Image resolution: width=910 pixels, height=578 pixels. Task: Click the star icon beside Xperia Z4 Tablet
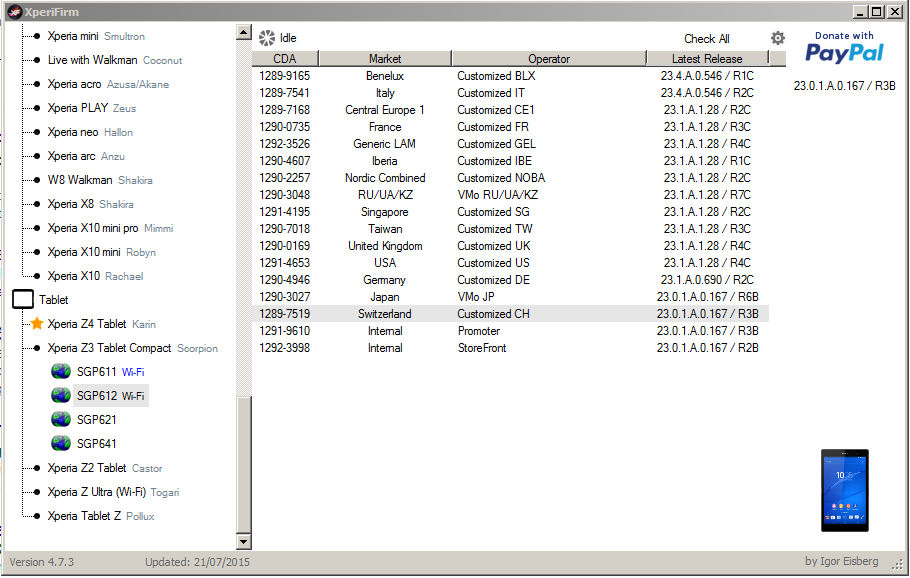[x=37, y=323]
